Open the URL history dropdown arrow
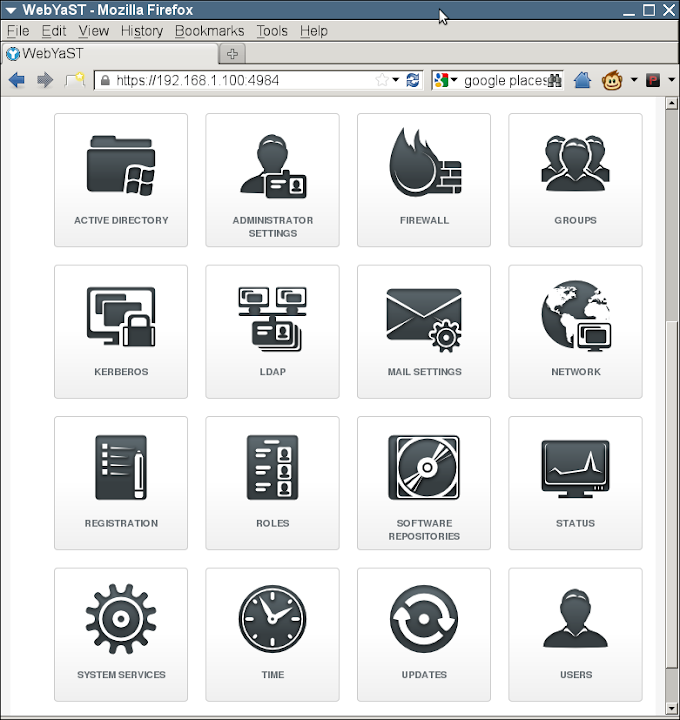 [x=396, y=80]
